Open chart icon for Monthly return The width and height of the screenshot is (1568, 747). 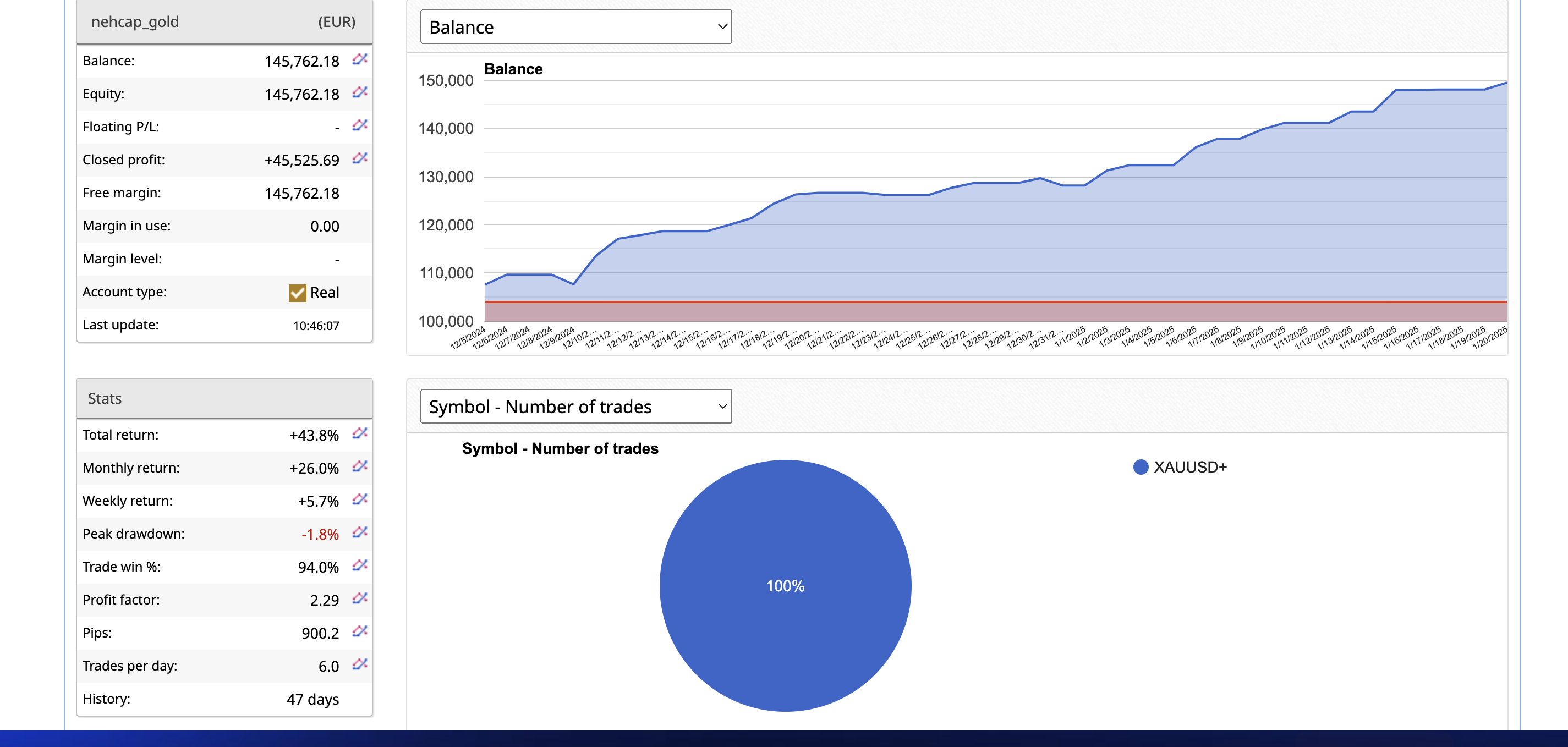360,466
